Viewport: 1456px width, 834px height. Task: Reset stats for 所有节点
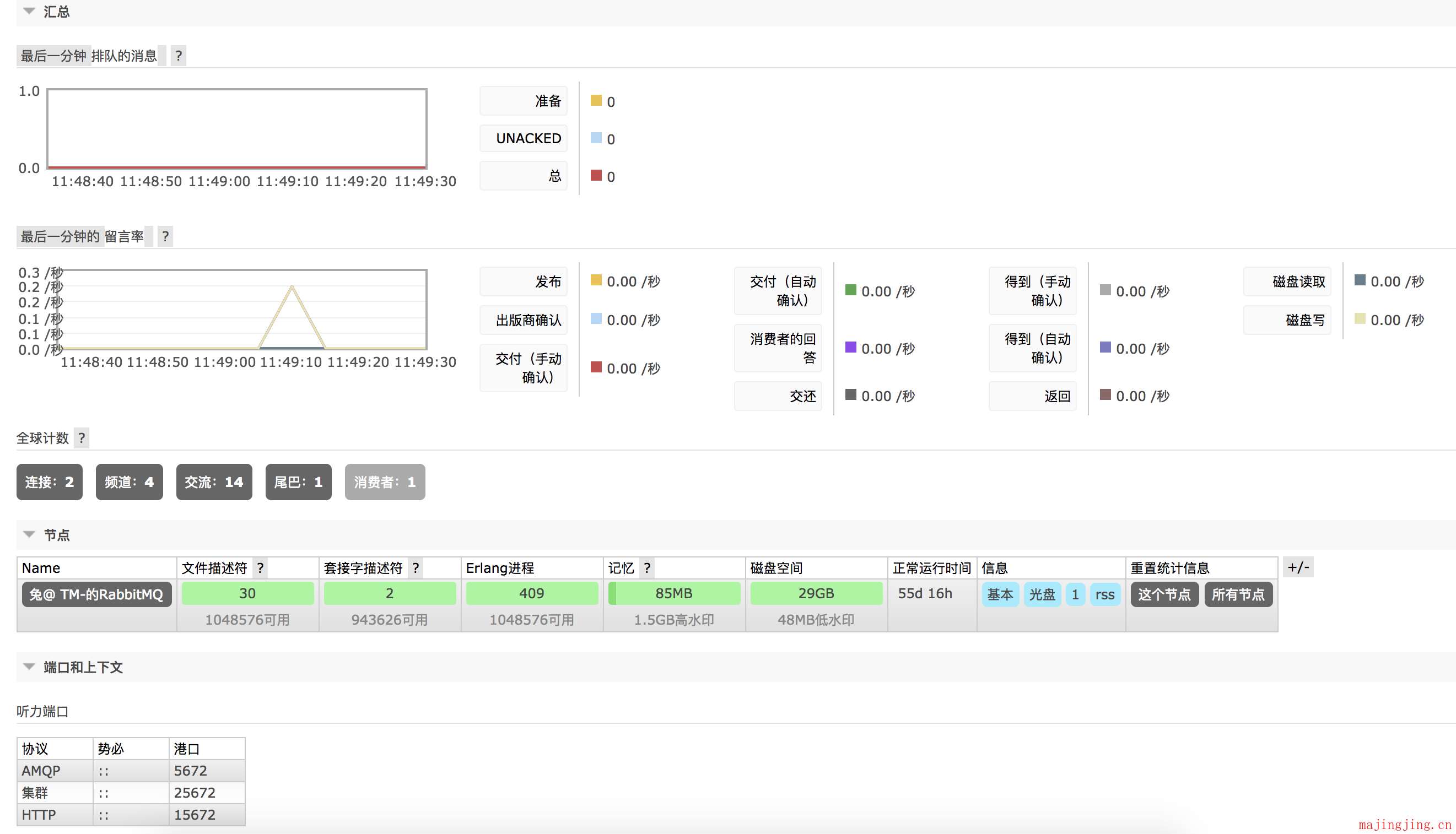tap(1238, 594)
